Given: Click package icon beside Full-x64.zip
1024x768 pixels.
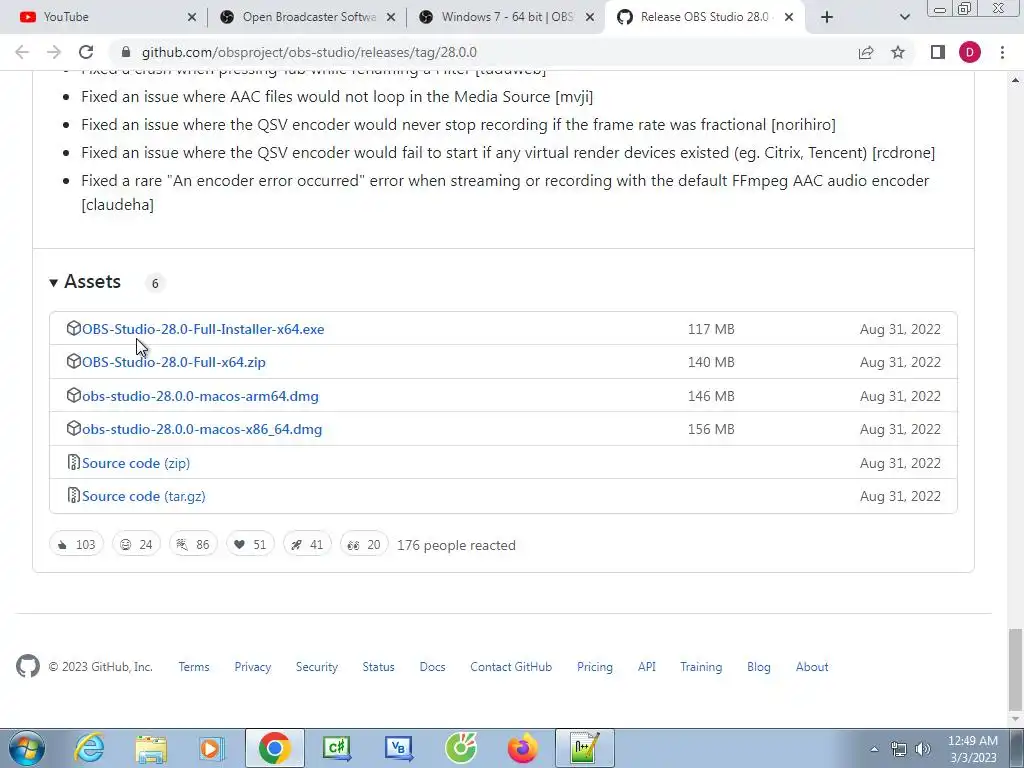Looking at the screenshot, I should pos(74,361).
